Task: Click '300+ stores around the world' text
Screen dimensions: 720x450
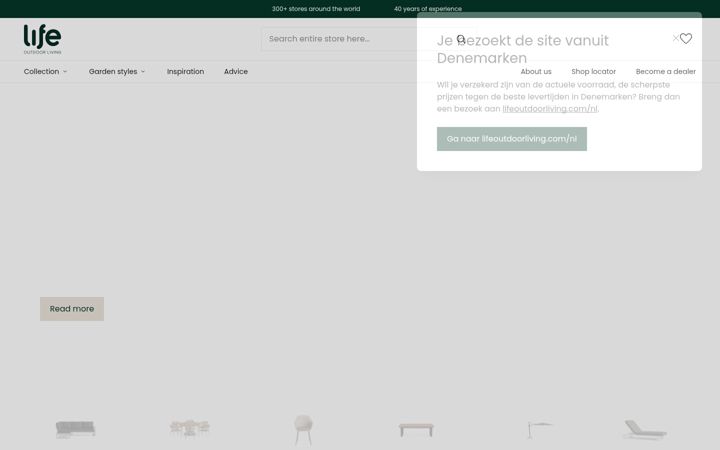Action: click(x=316, y=9)
